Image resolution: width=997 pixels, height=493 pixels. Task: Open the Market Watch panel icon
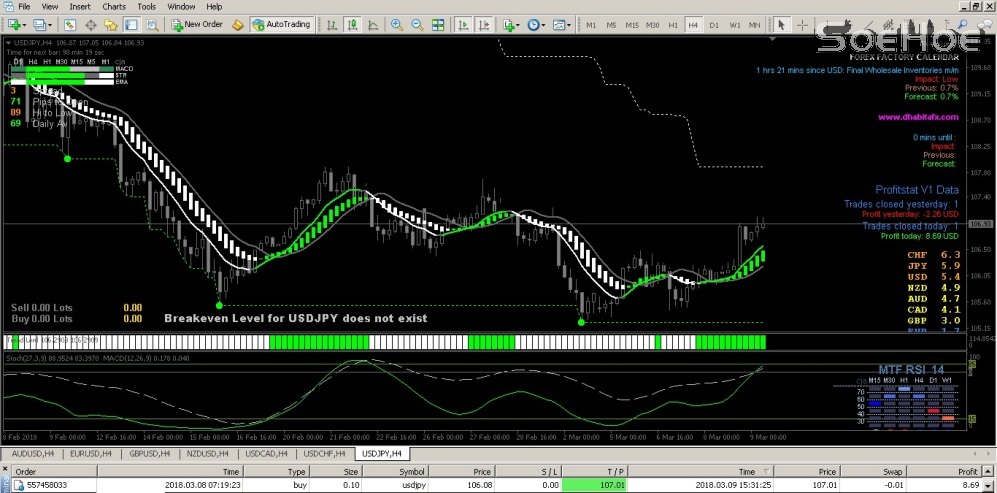[x=70, y=24]
